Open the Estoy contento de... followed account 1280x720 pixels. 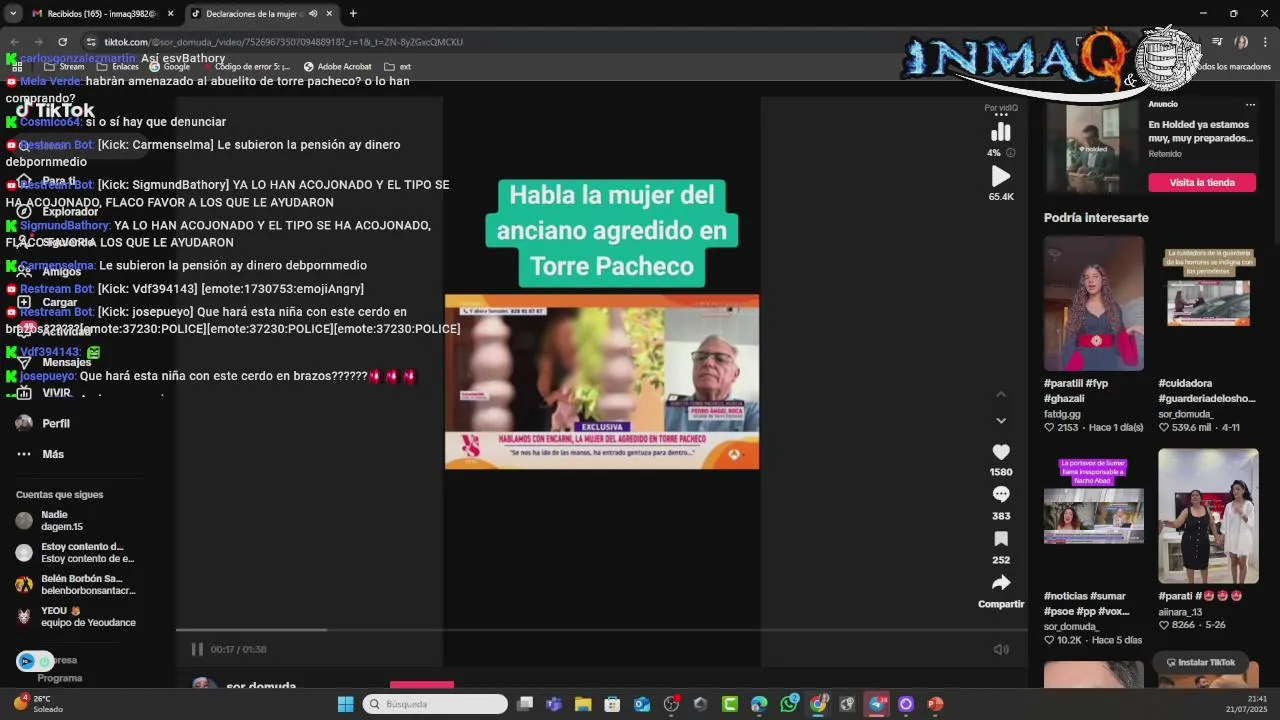pos(75,553)
